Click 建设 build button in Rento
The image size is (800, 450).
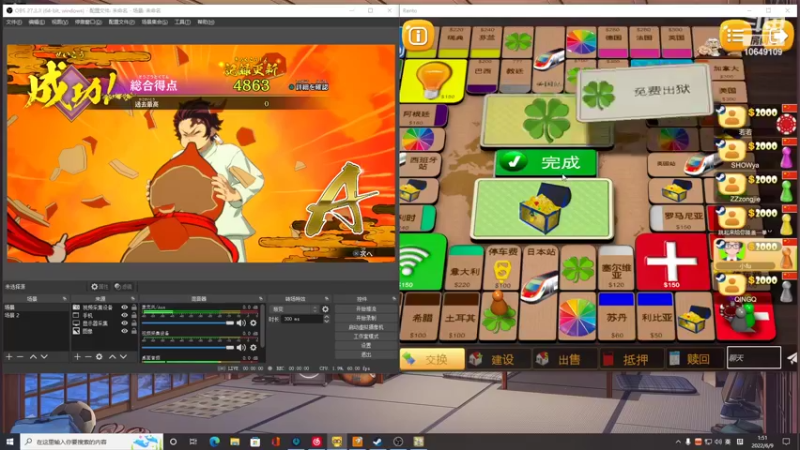(497, 359)
